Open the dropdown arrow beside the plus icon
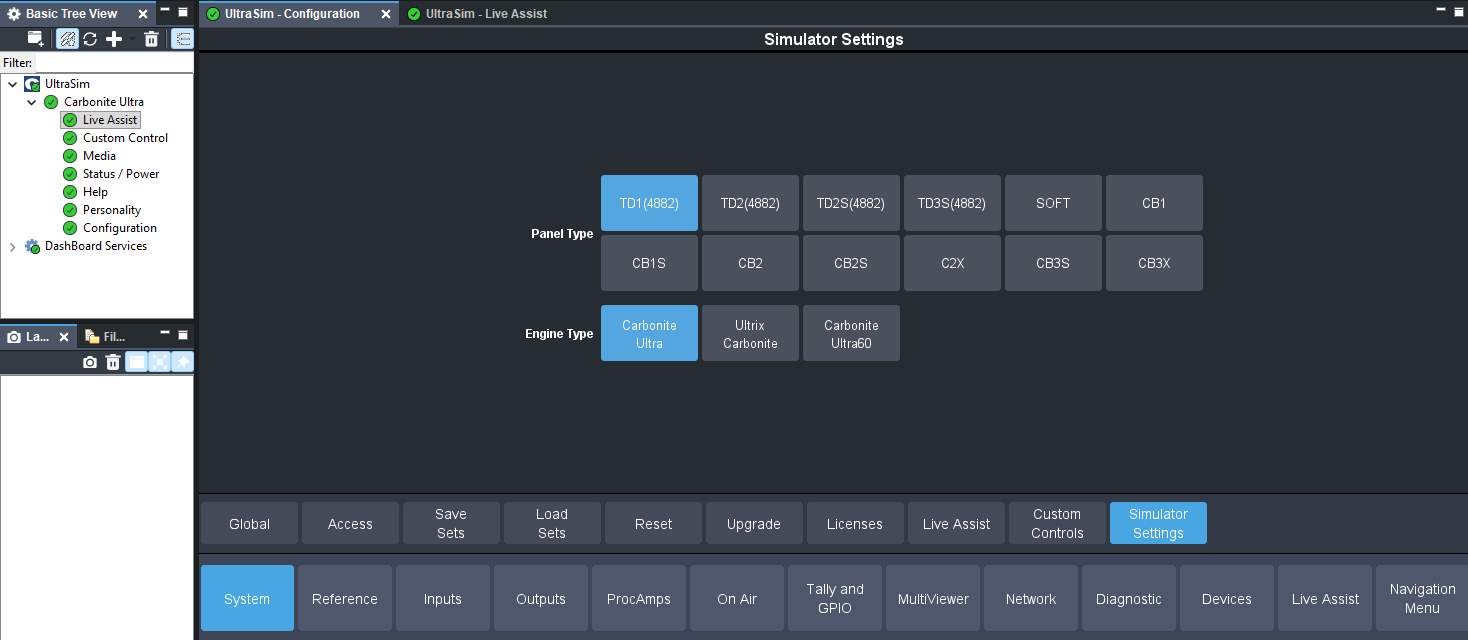This screenshot has width=1468, height=640. click(x=130, y=40)
